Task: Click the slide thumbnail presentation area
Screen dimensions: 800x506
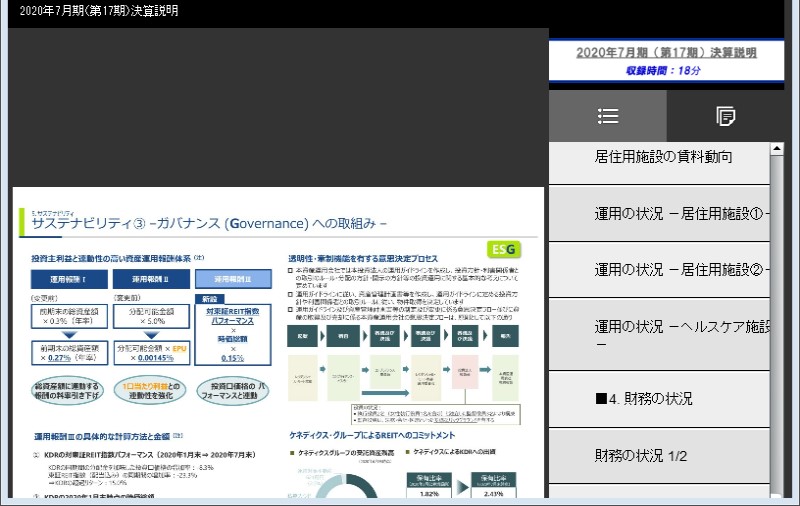Action: click(278, 342)
